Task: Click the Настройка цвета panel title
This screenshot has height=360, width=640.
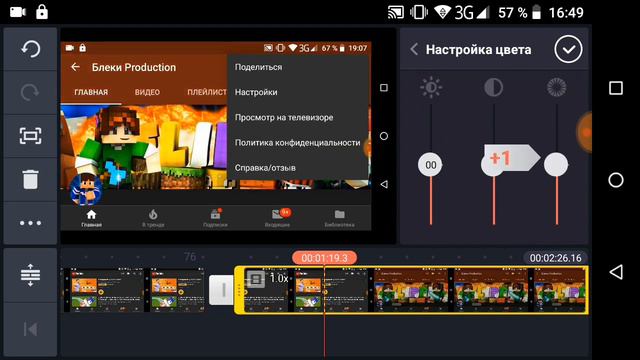Action: pos(478,49)
